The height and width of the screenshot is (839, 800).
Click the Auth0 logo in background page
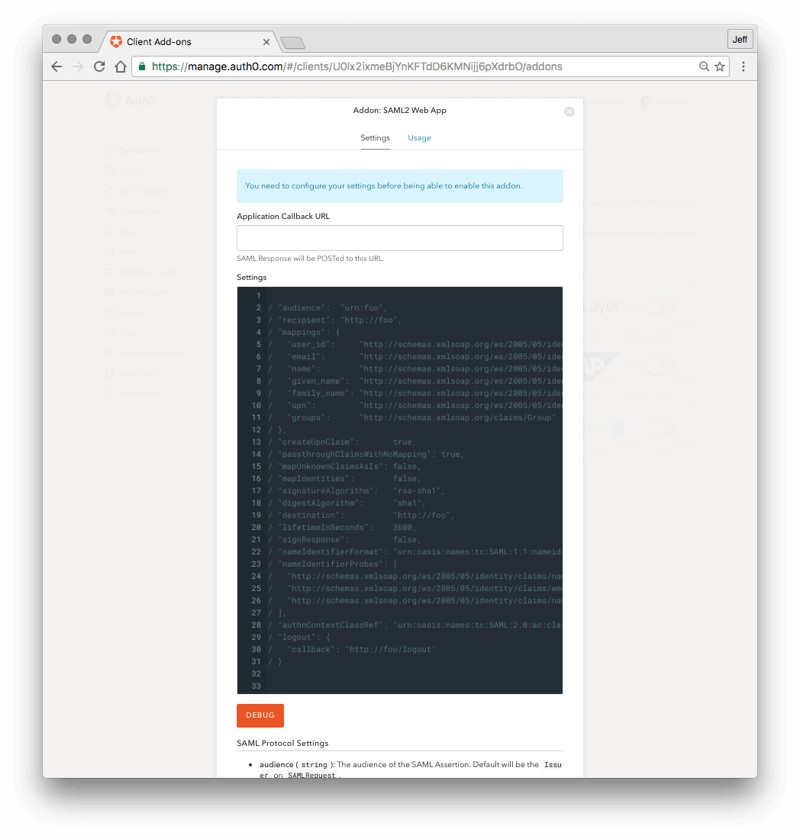click(131, 101)
